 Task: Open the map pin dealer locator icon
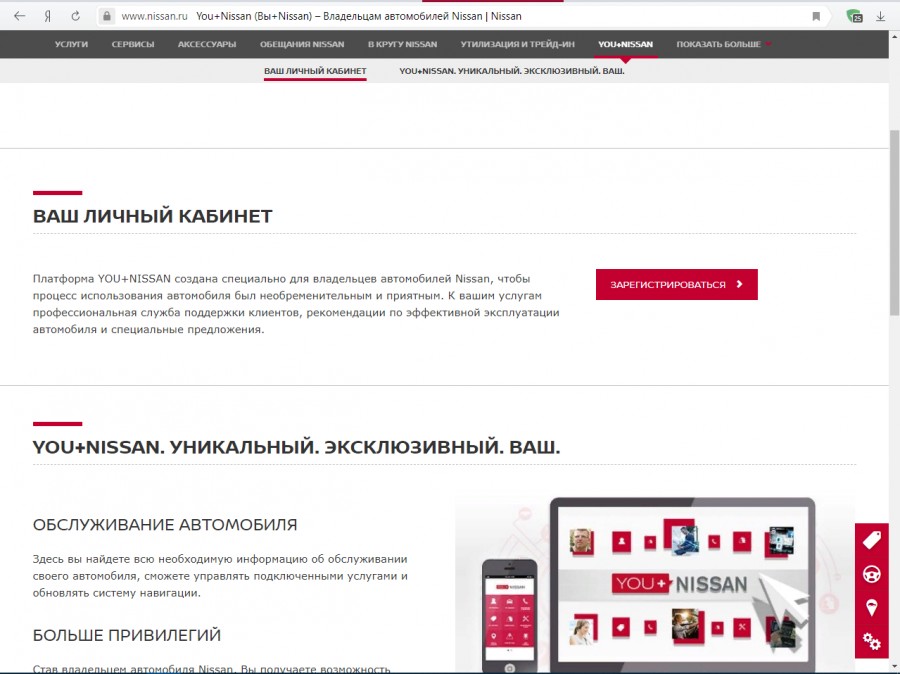[x=871, y=607]
